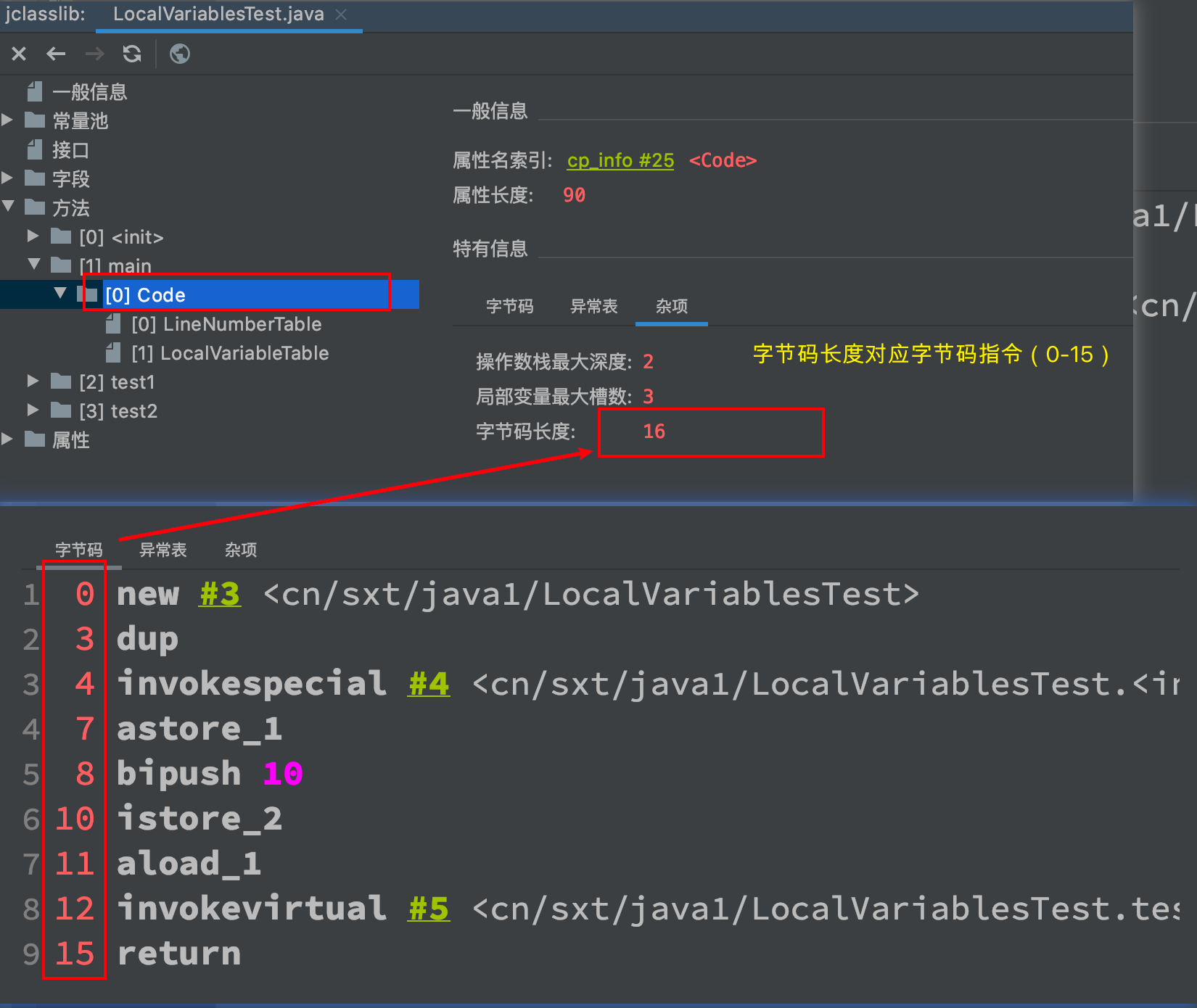Open the globe browser icon in the toolbar
1197x1008 pixels.
click(180, 54)
